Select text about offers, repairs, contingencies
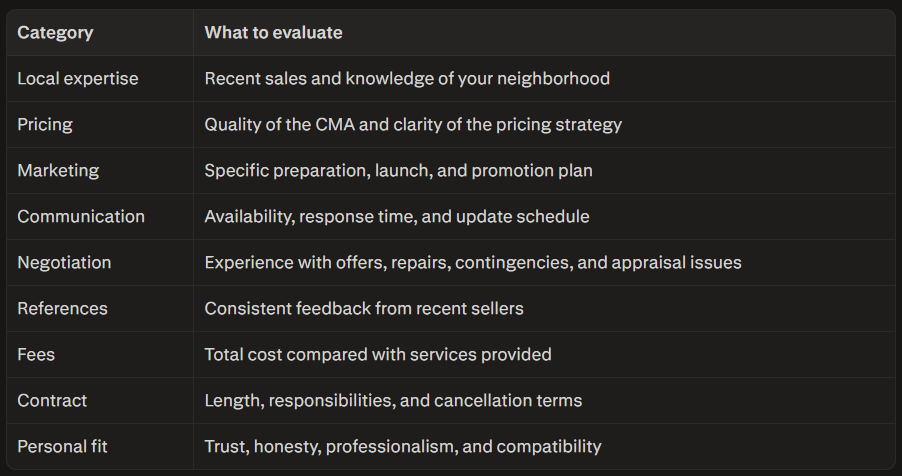The height and width of the screenshot is (476, 902). pyautogui.click(x=473, y=263)
